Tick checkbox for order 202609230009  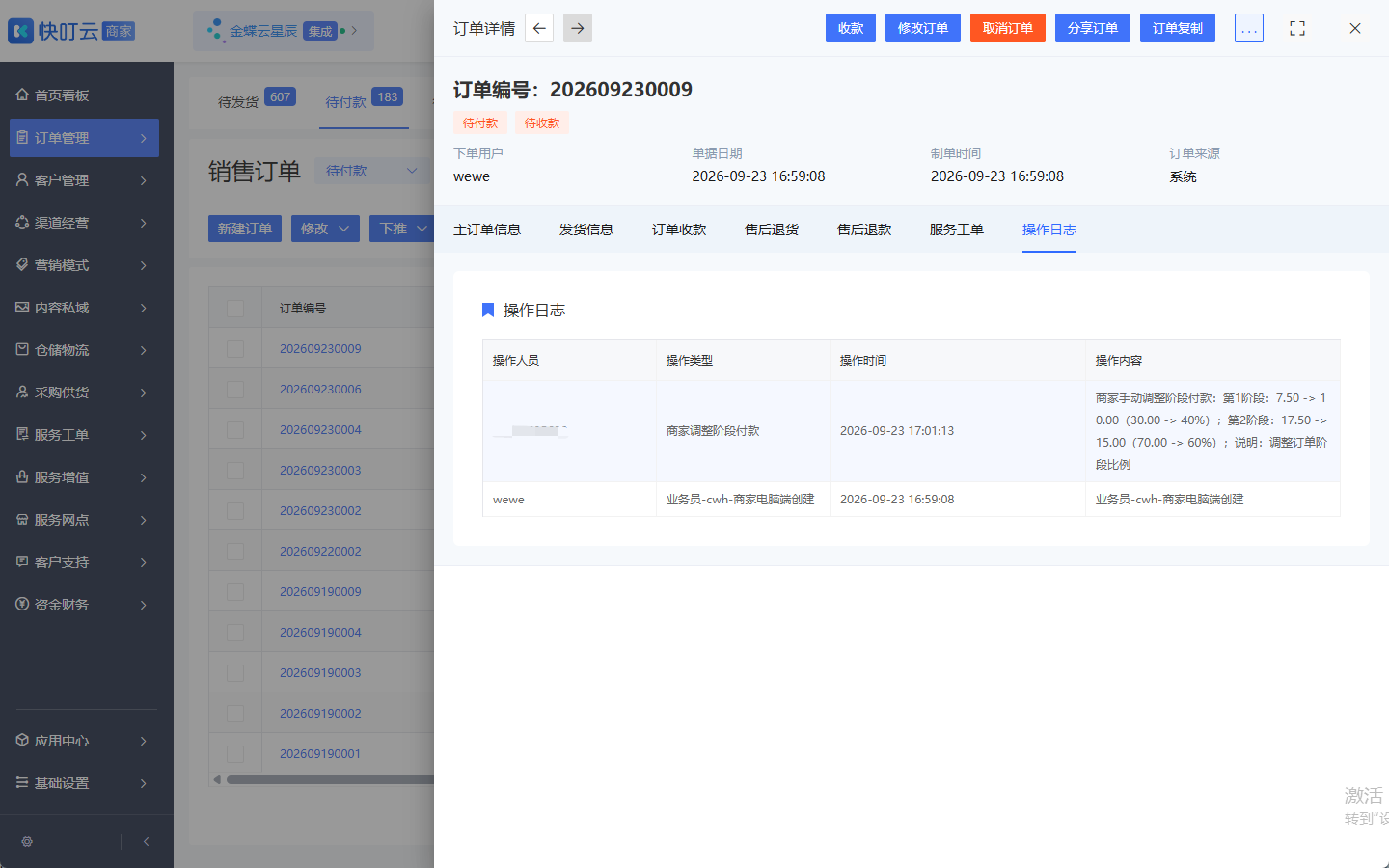235,348
